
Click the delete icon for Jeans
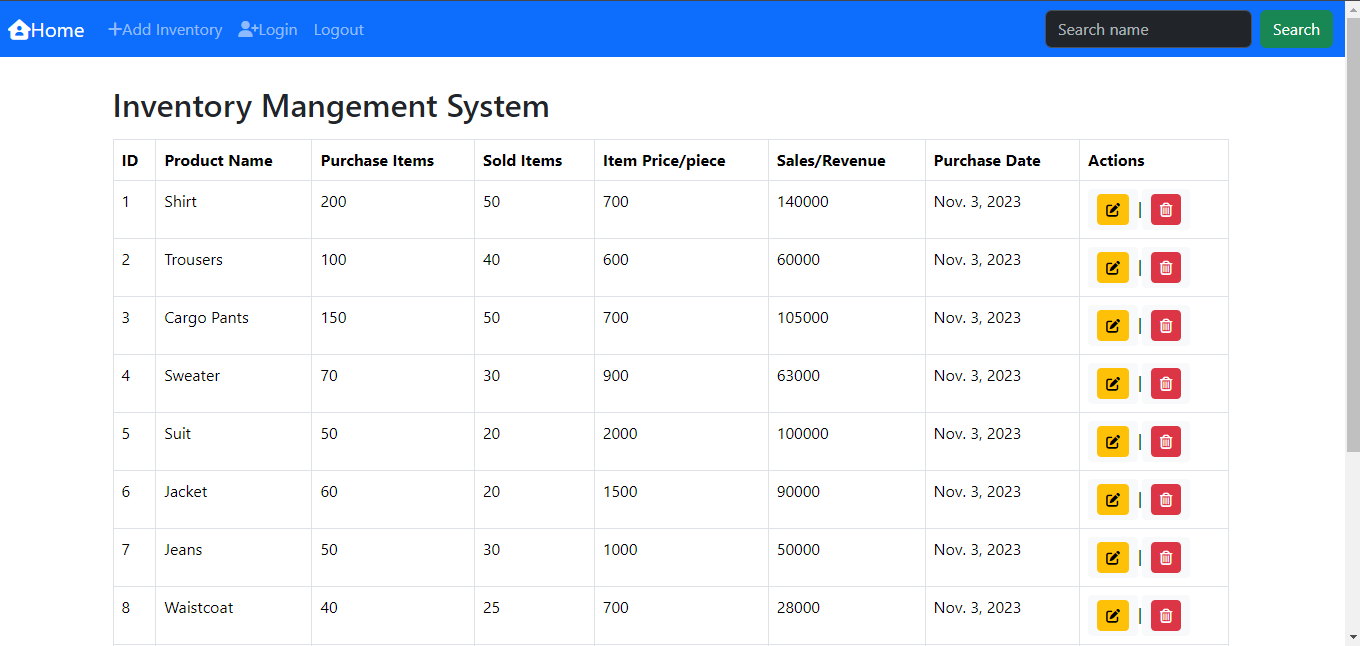1165,557
